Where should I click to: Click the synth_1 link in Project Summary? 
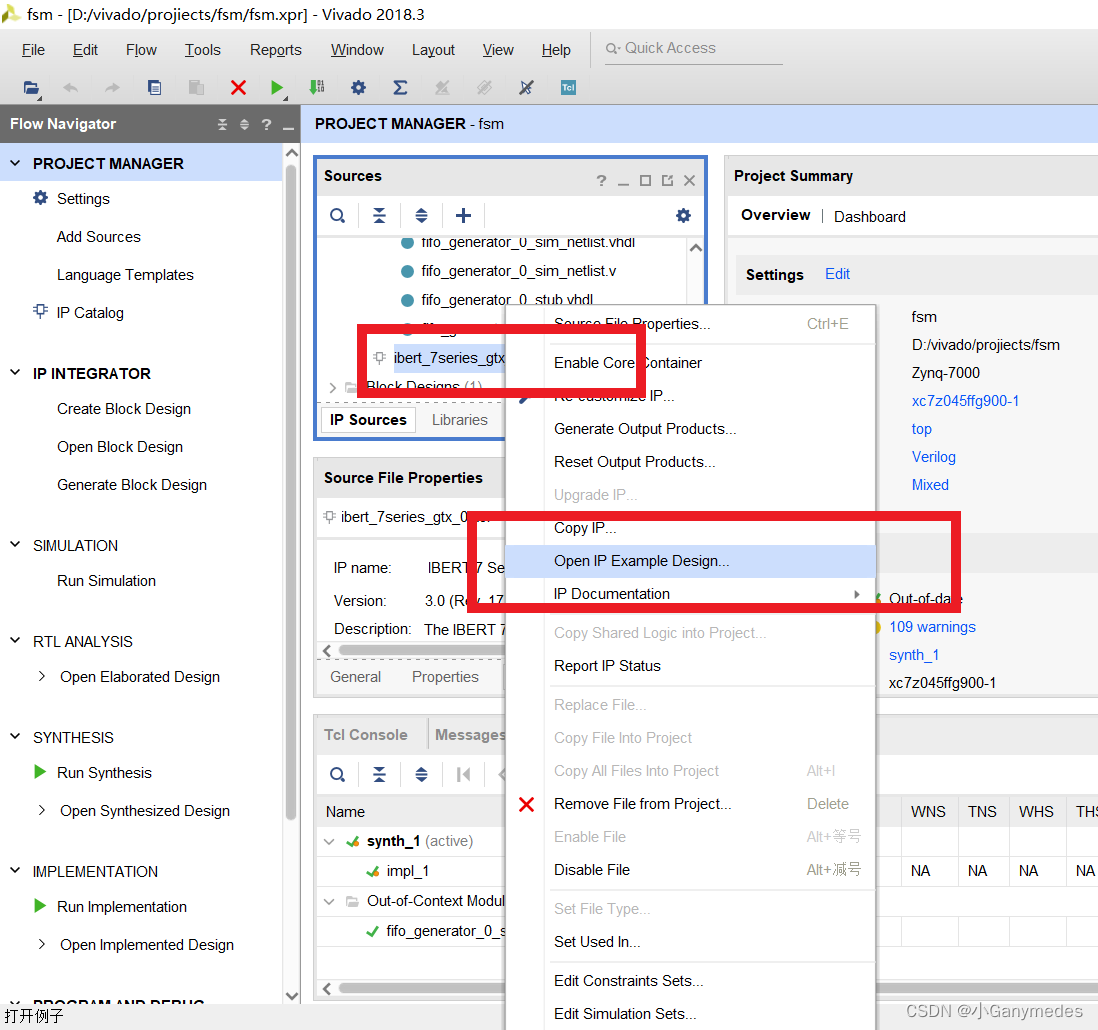pyautogui.click(x=913, y=655)
